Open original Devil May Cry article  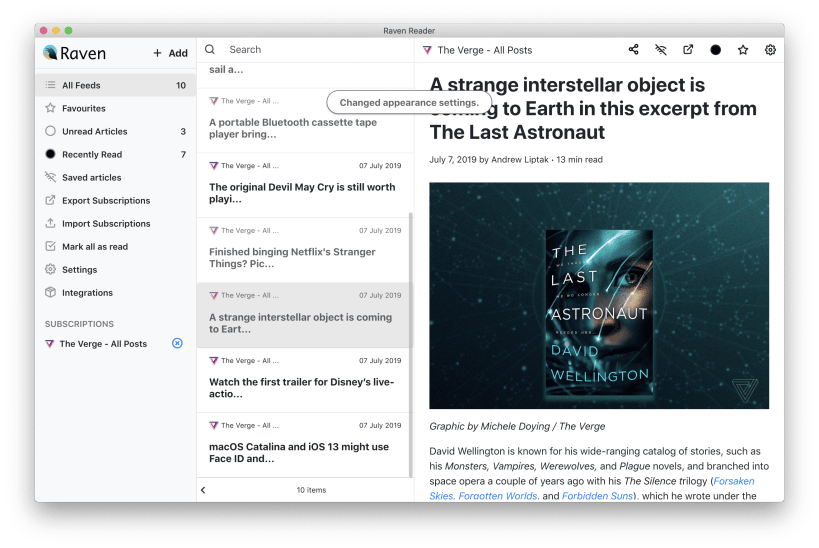coord(304,185)
